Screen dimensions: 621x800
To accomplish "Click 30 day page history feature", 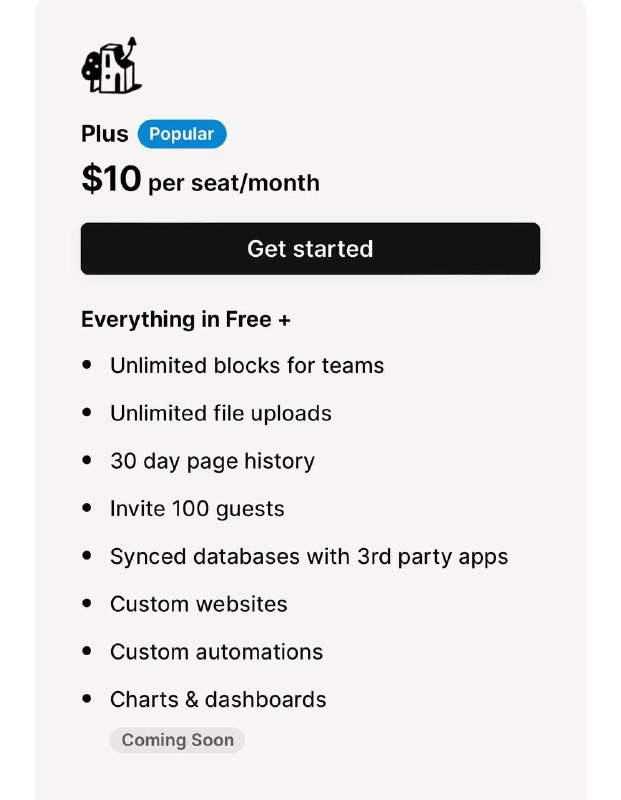I will coord(212,461).
